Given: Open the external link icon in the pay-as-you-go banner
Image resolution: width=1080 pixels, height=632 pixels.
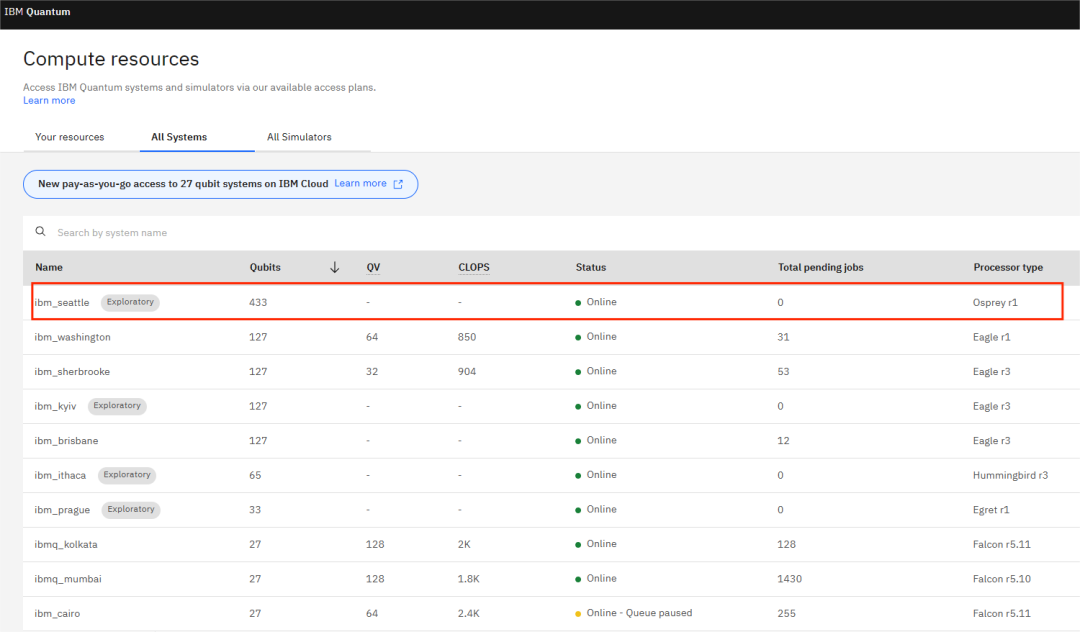Looking at the screenshot, I should [398, 184].
